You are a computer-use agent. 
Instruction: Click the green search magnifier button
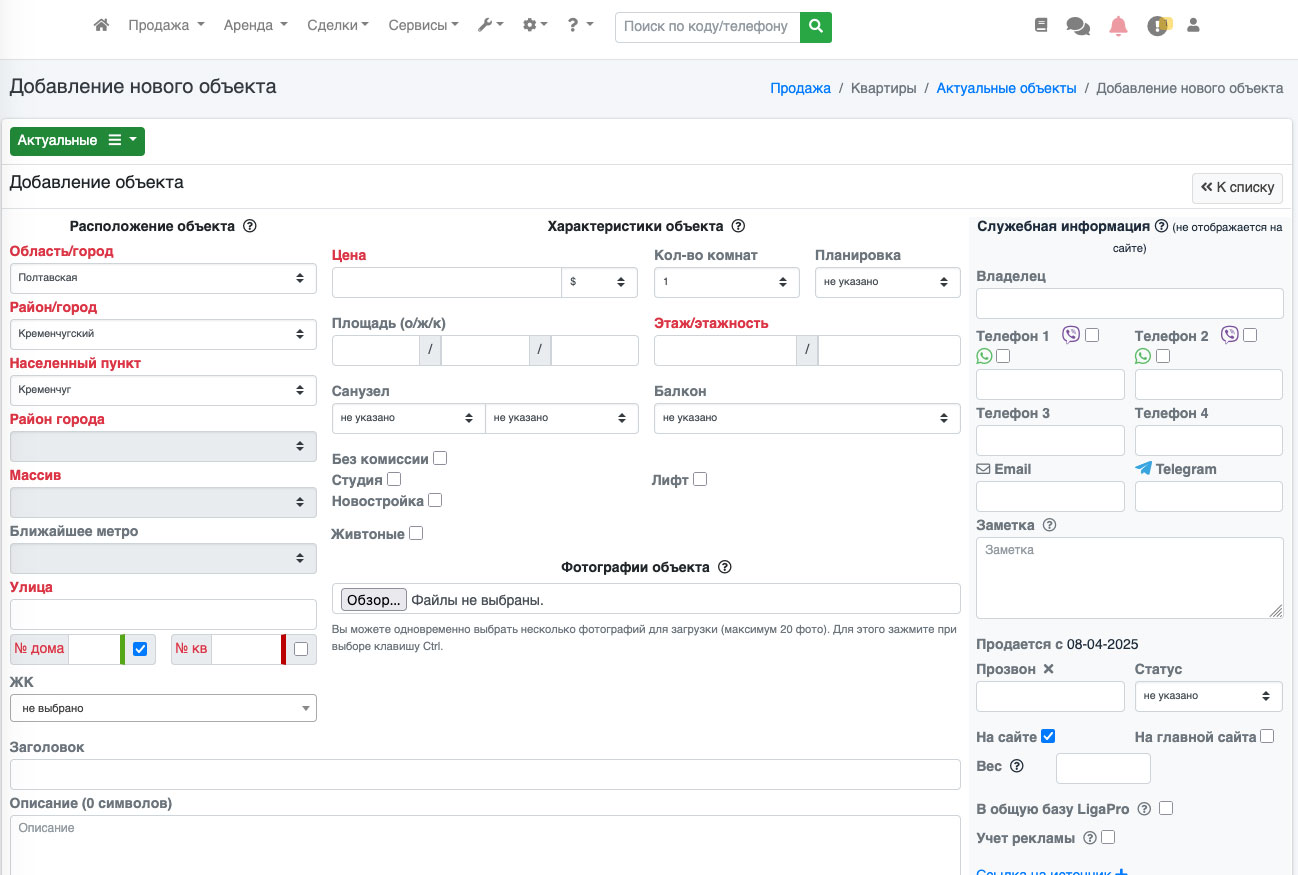click(x=816, y=26)
